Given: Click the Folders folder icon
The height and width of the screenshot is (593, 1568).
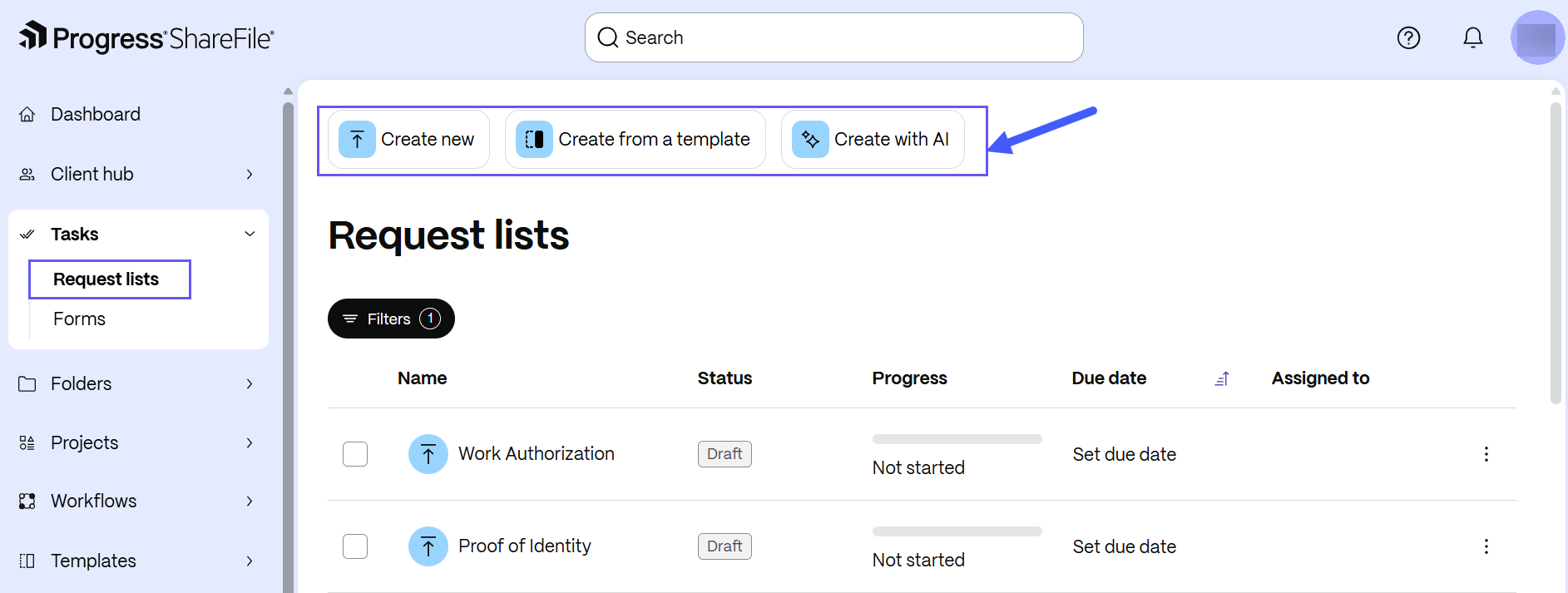Looking at the screenshot, I should tap(27, 384).
